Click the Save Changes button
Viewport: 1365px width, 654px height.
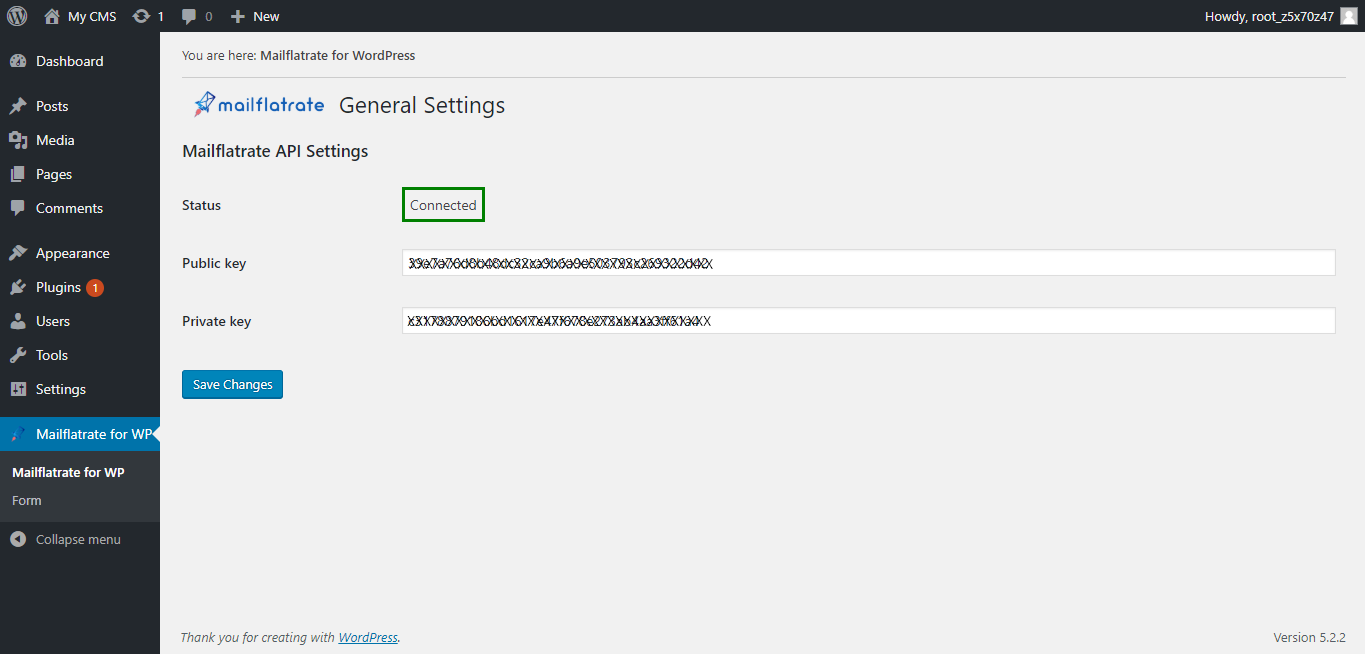click(232, 384)
